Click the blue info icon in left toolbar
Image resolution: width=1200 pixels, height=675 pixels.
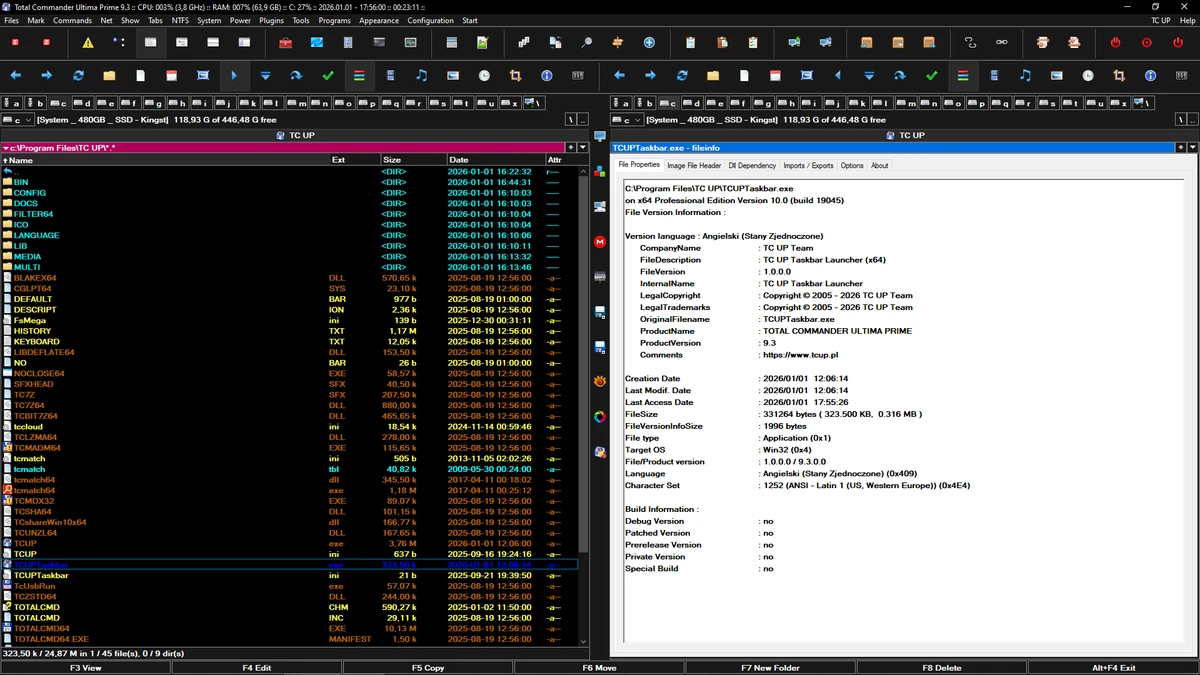point(546,76)
